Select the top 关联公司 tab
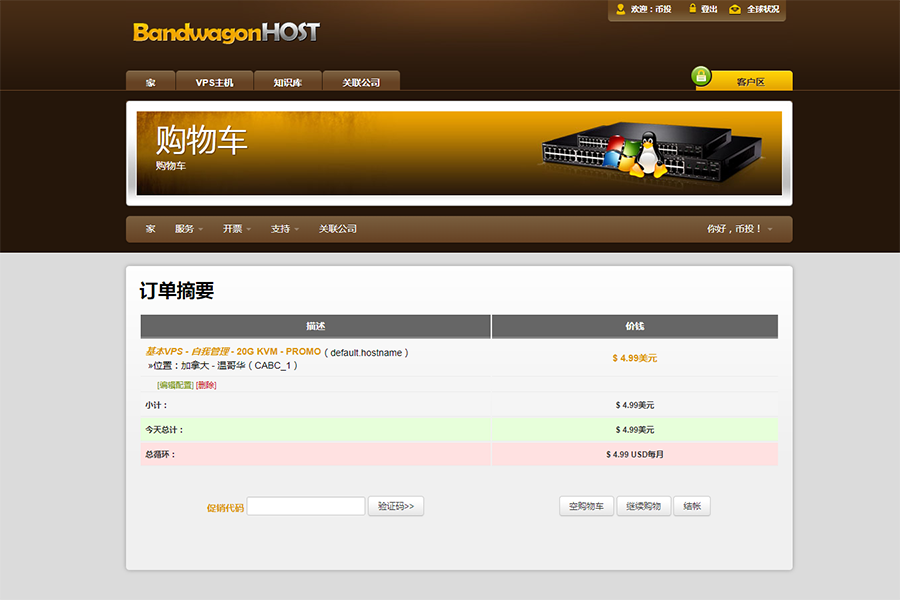 (x=361, y=82)
